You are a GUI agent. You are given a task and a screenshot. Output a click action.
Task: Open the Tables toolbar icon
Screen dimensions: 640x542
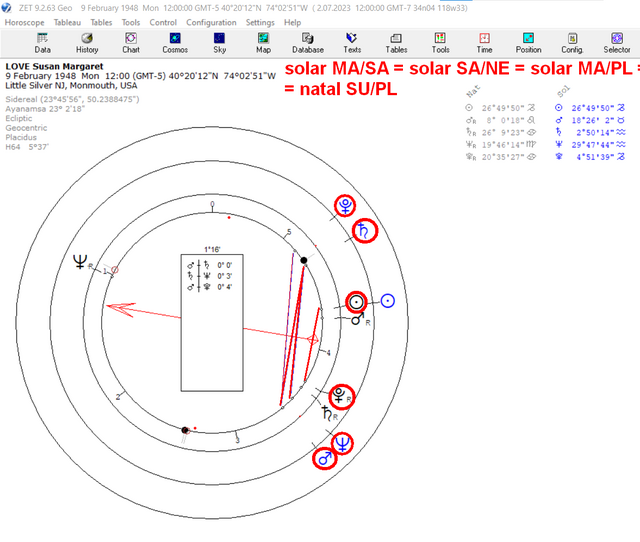coord(396,43)
